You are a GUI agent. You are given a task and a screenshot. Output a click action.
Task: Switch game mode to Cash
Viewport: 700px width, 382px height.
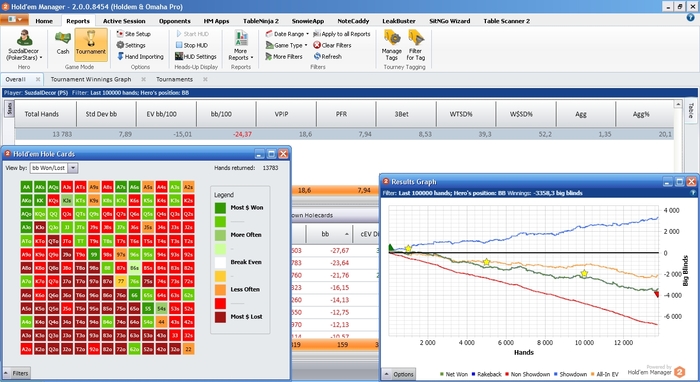tap(62, 42)
